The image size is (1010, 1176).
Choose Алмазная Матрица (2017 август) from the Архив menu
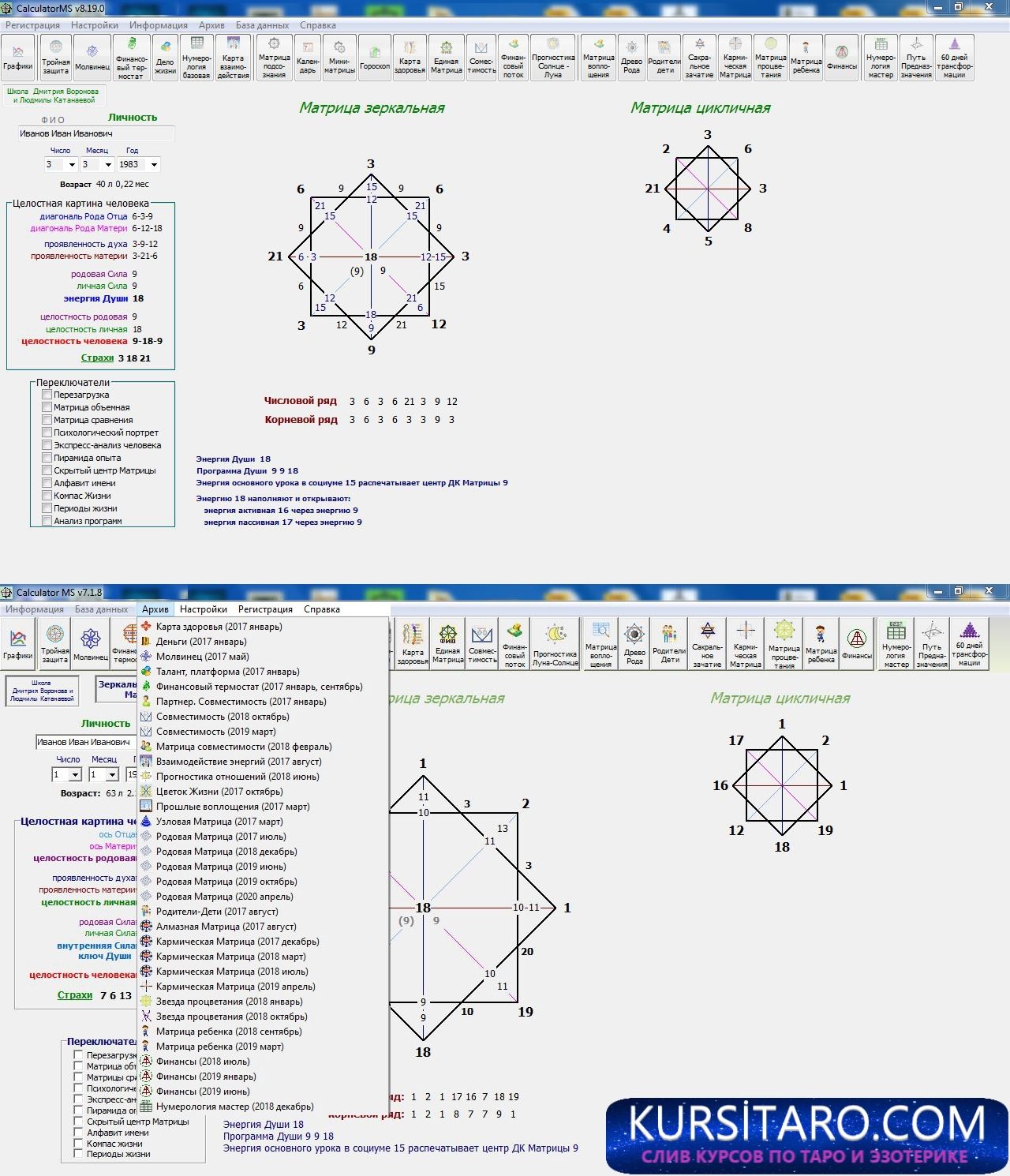226,927
